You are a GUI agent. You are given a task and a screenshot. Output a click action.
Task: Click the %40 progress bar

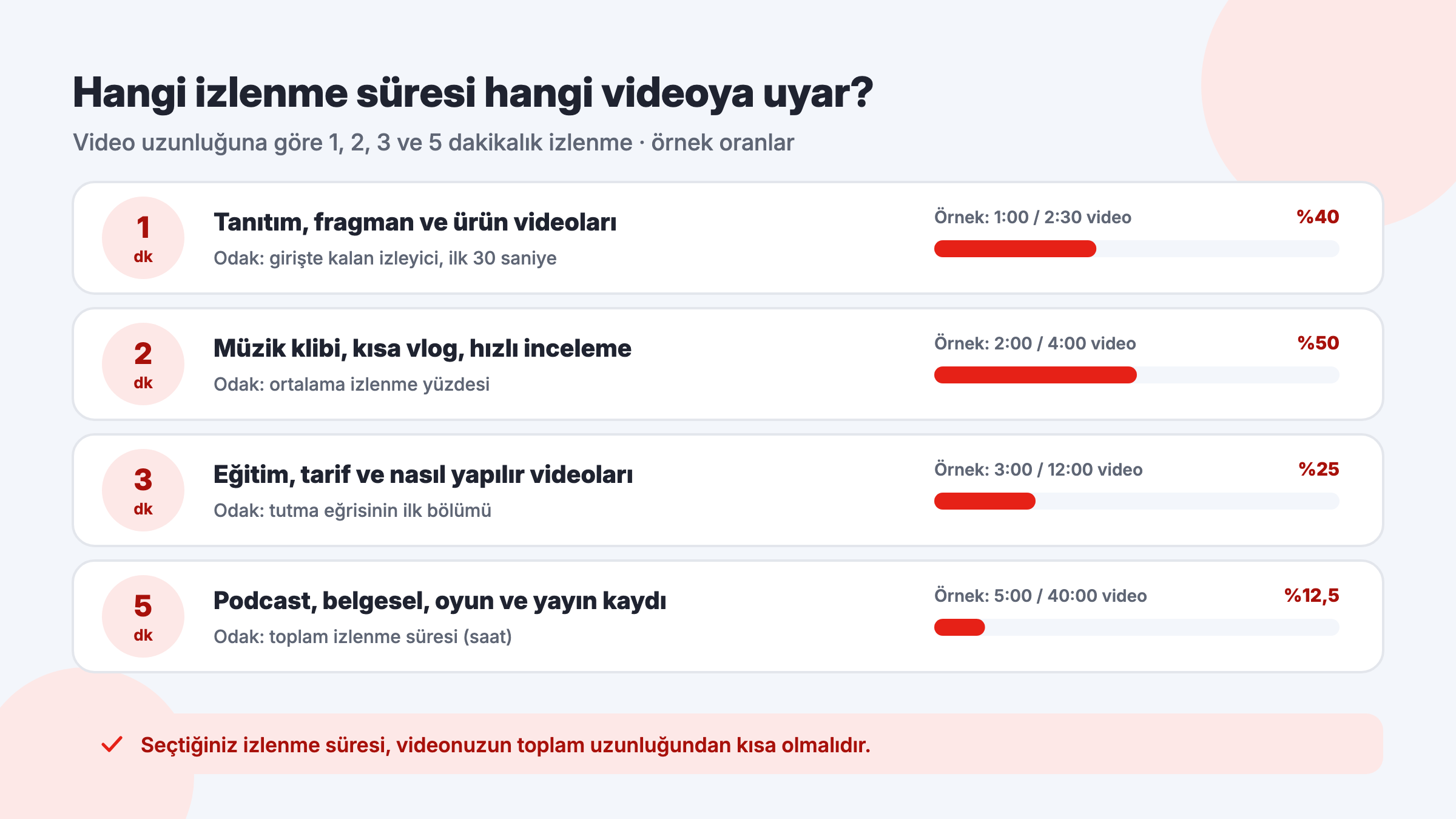[x=1136, y=249]
